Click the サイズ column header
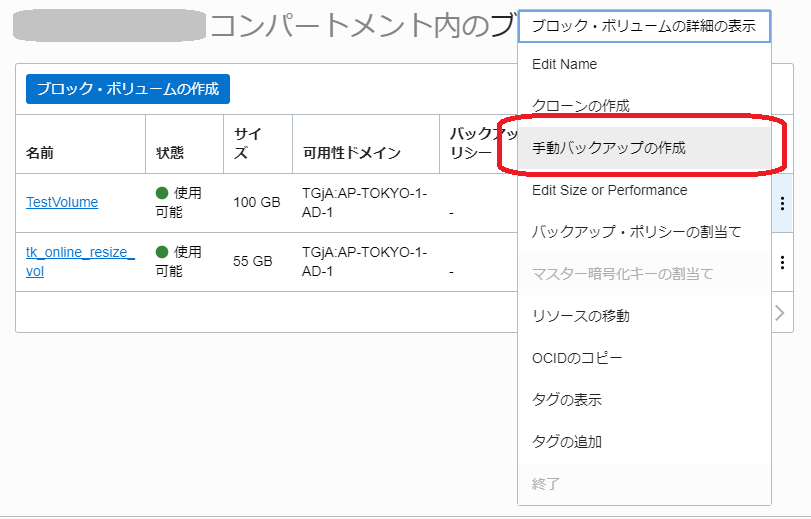This screenshot has width=811, height=519. pos(248,143)
